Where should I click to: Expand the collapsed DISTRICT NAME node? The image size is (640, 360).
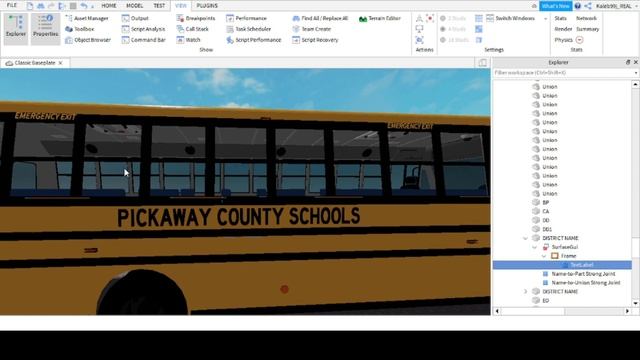click(x=525, y=291)
